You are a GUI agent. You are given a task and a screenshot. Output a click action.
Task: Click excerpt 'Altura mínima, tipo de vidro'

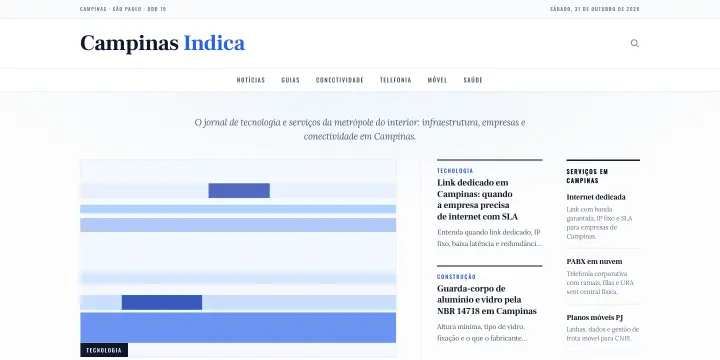pyautogui.click(x=482, y=332)
